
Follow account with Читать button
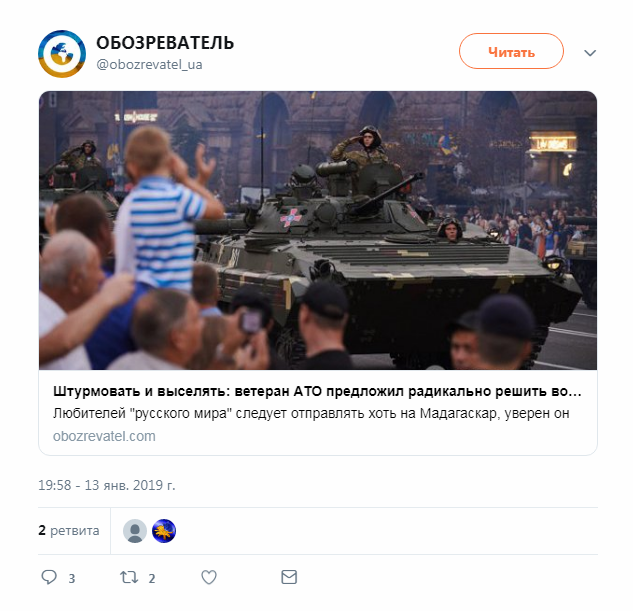coord(511,51)
